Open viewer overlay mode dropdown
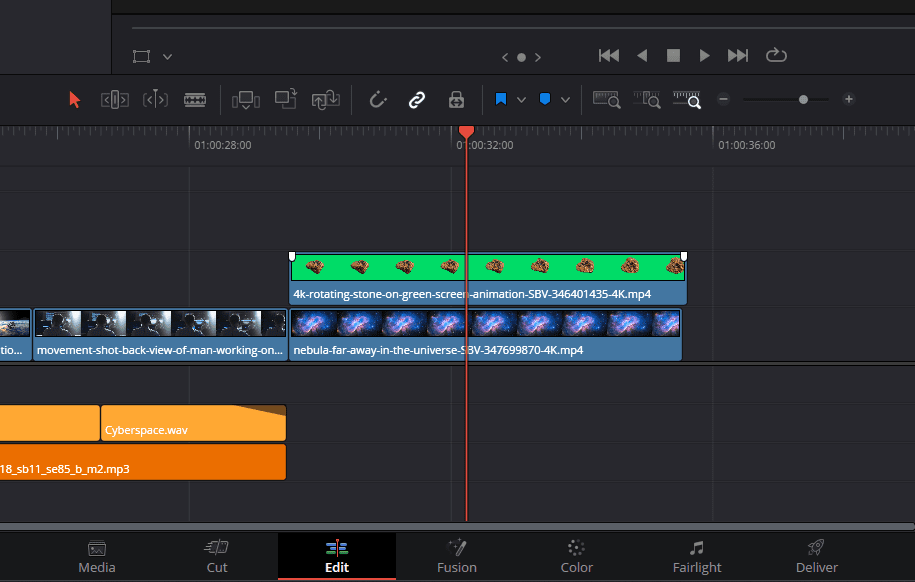The image size is (915, 582). point(167,57)
